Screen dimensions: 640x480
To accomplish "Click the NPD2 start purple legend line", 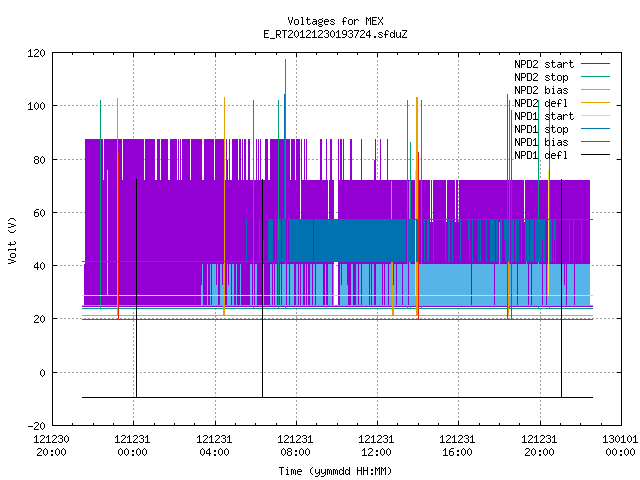I will click(595, 64).
